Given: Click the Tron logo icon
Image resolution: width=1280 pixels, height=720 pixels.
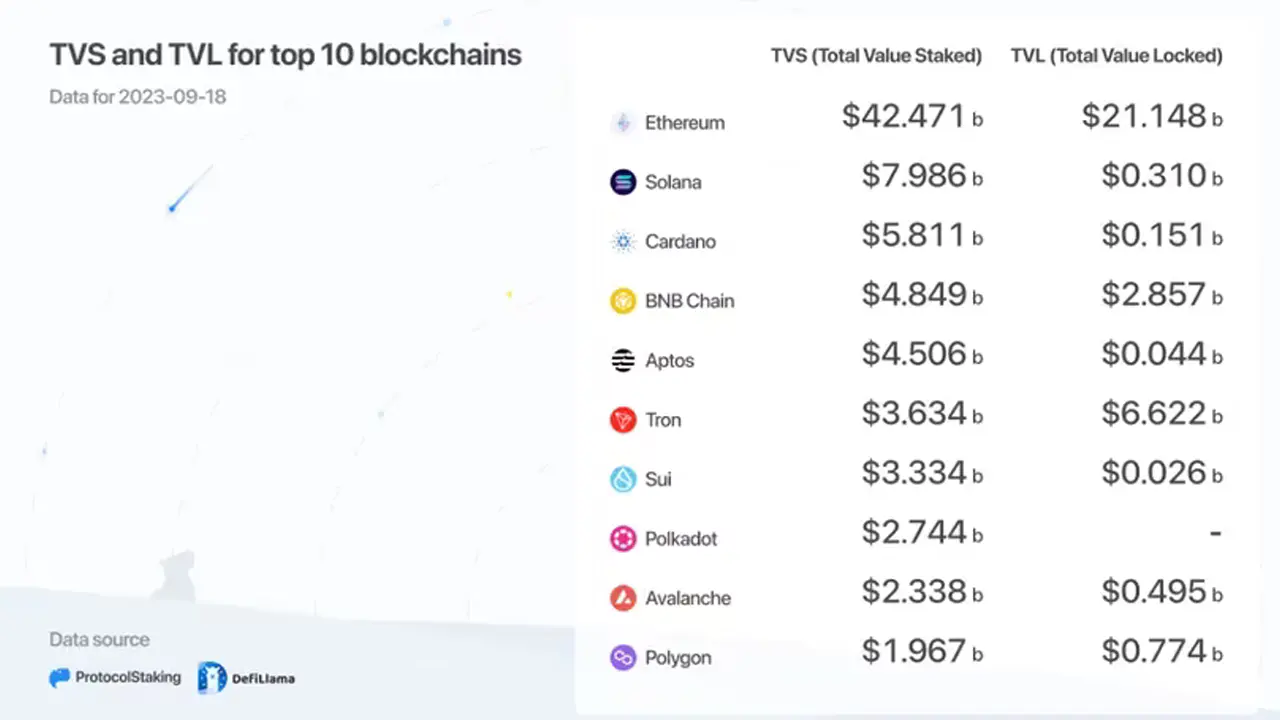Looking at the screenshot, I should [x=623, y=420].
